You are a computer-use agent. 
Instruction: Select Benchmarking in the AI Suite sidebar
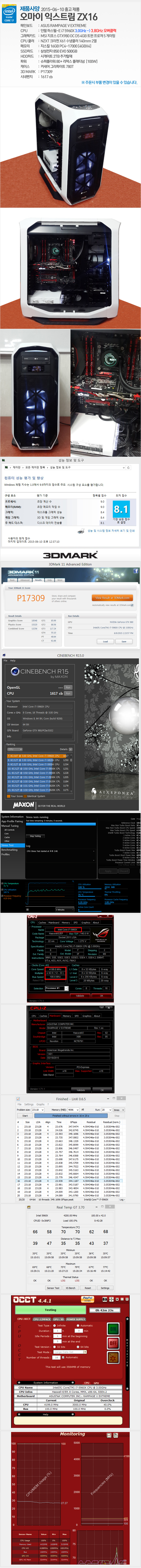point(9,850)
